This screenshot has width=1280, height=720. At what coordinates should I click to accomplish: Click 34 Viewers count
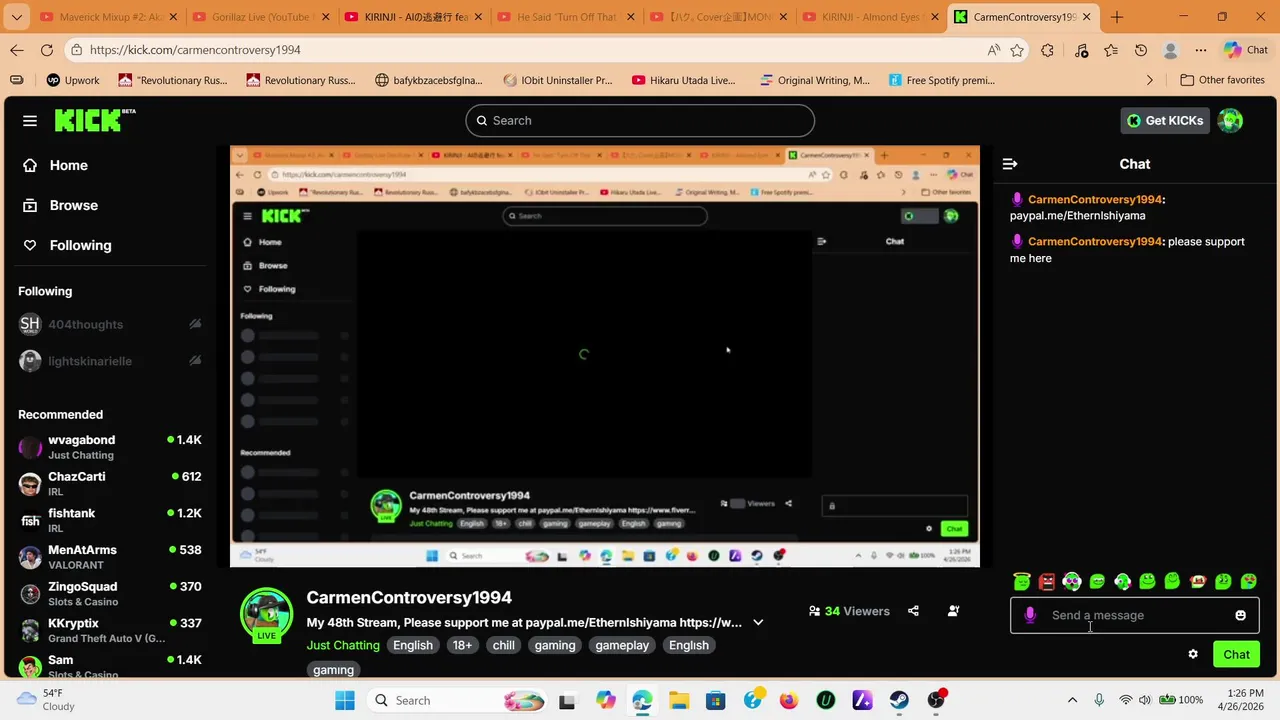point(849,611)
